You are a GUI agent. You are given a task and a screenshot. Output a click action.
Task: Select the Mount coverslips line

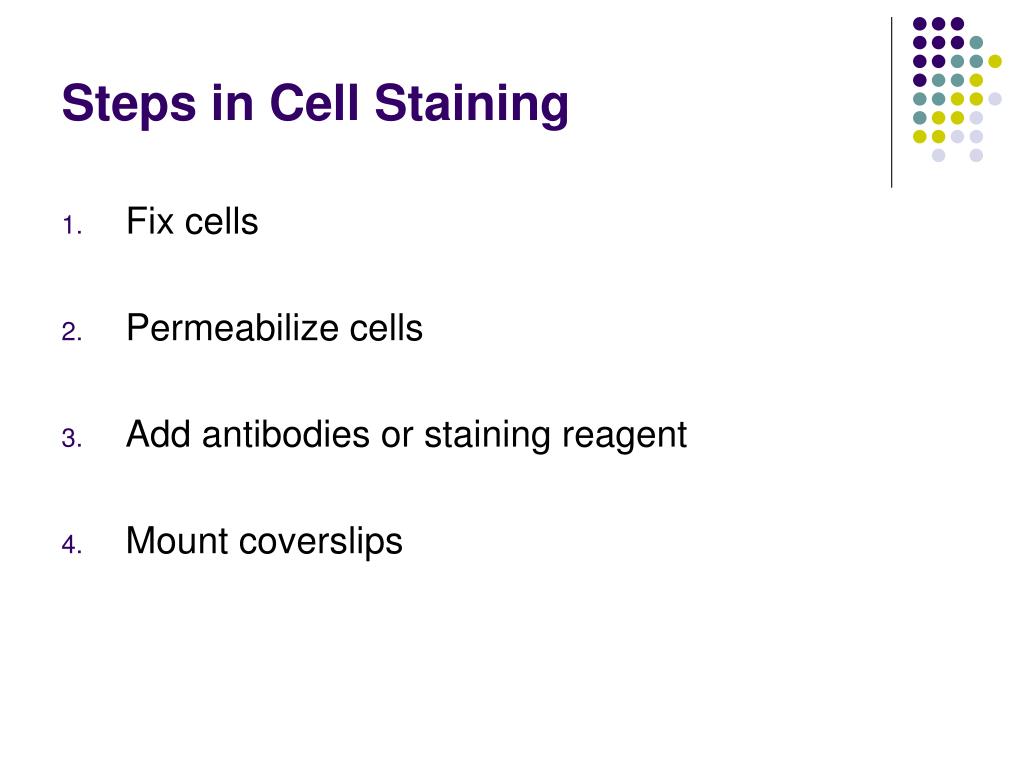click(x=264, y=541)
